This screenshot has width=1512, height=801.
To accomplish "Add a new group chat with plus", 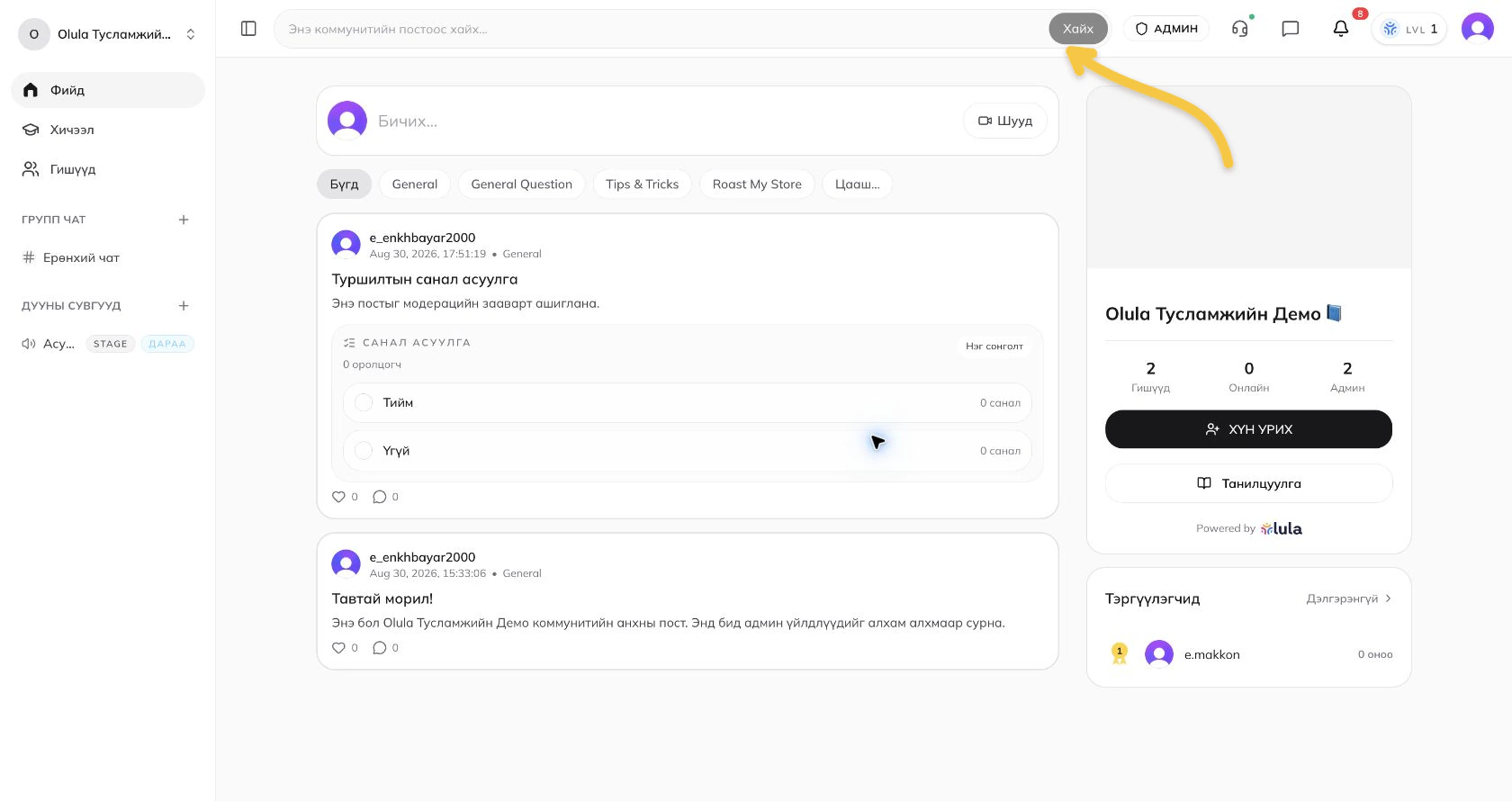I will 184,220.
